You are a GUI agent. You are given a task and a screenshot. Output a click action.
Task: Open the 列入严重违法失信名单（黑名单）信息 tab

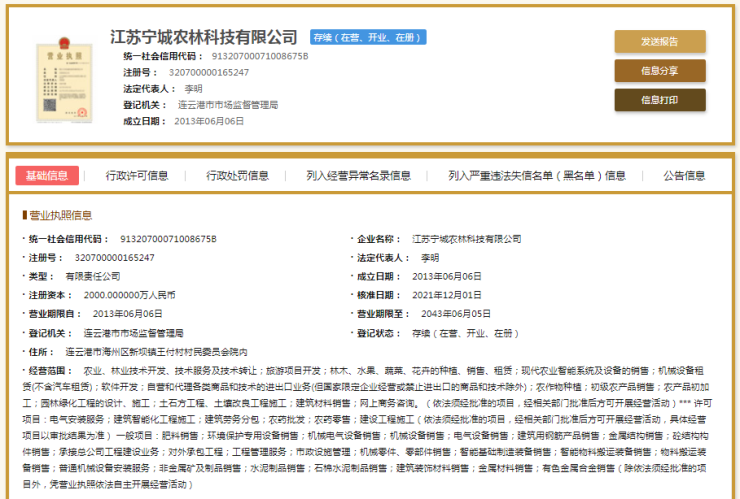pyautogui.click(x=536, y=176)
